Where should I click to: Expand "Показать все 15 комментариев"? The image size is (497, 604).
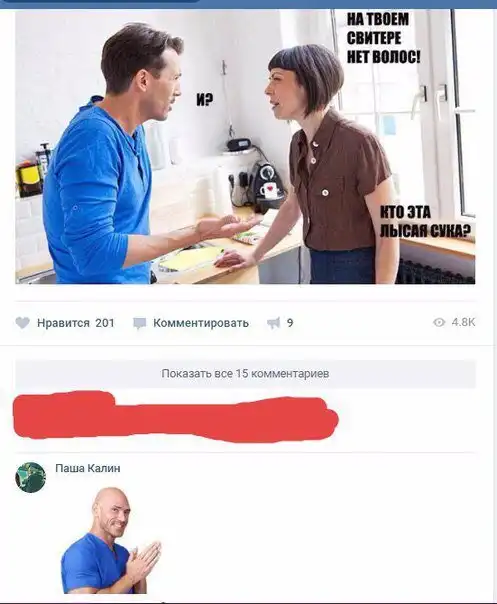tap(245, 373)
